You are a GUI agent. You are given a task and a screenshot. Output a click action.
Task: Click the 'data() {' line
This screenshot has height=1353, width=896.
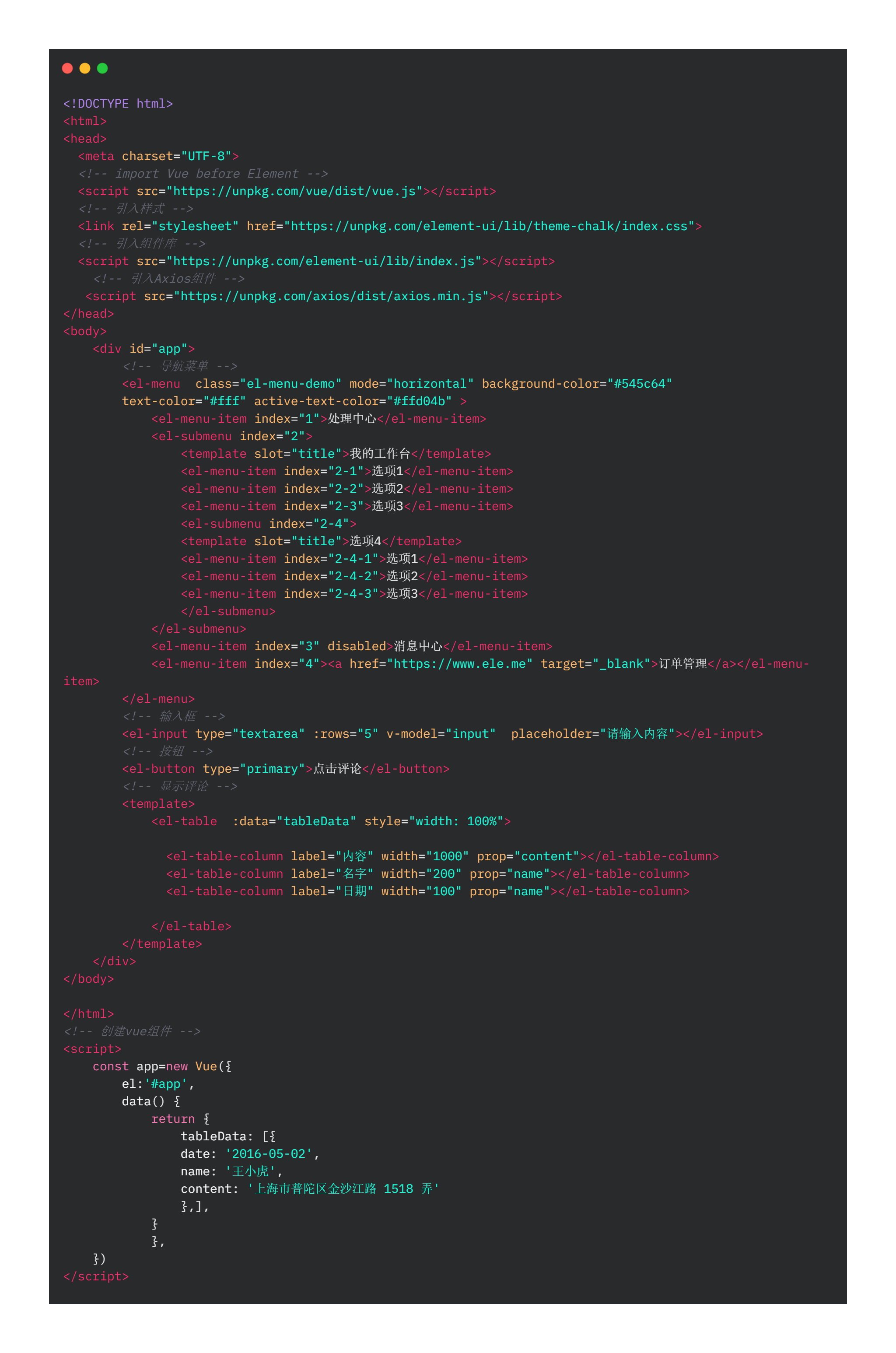point(151,1101)
